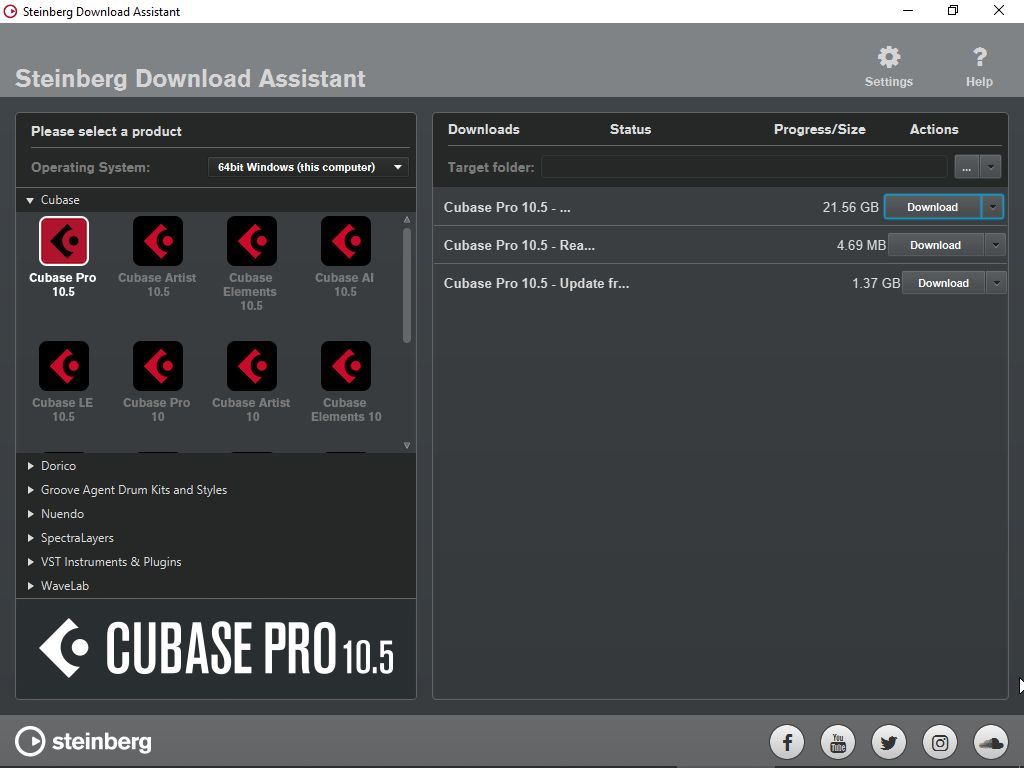Open Steinberg's Twitter page
The image size is (1024, 768).
[889, 743]
